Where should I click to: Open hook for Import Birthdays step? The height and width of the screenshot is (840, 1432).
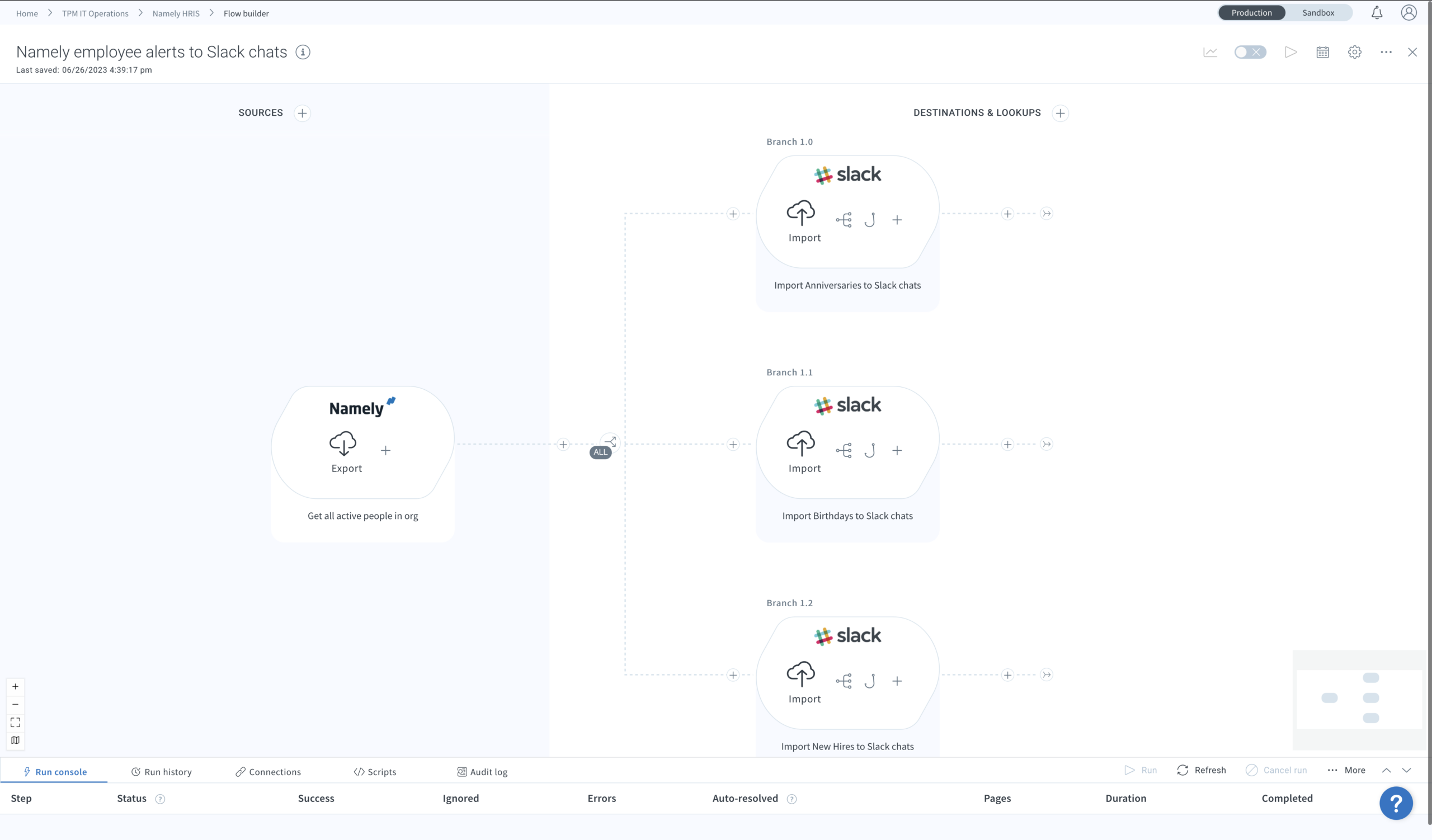[869, 450]
